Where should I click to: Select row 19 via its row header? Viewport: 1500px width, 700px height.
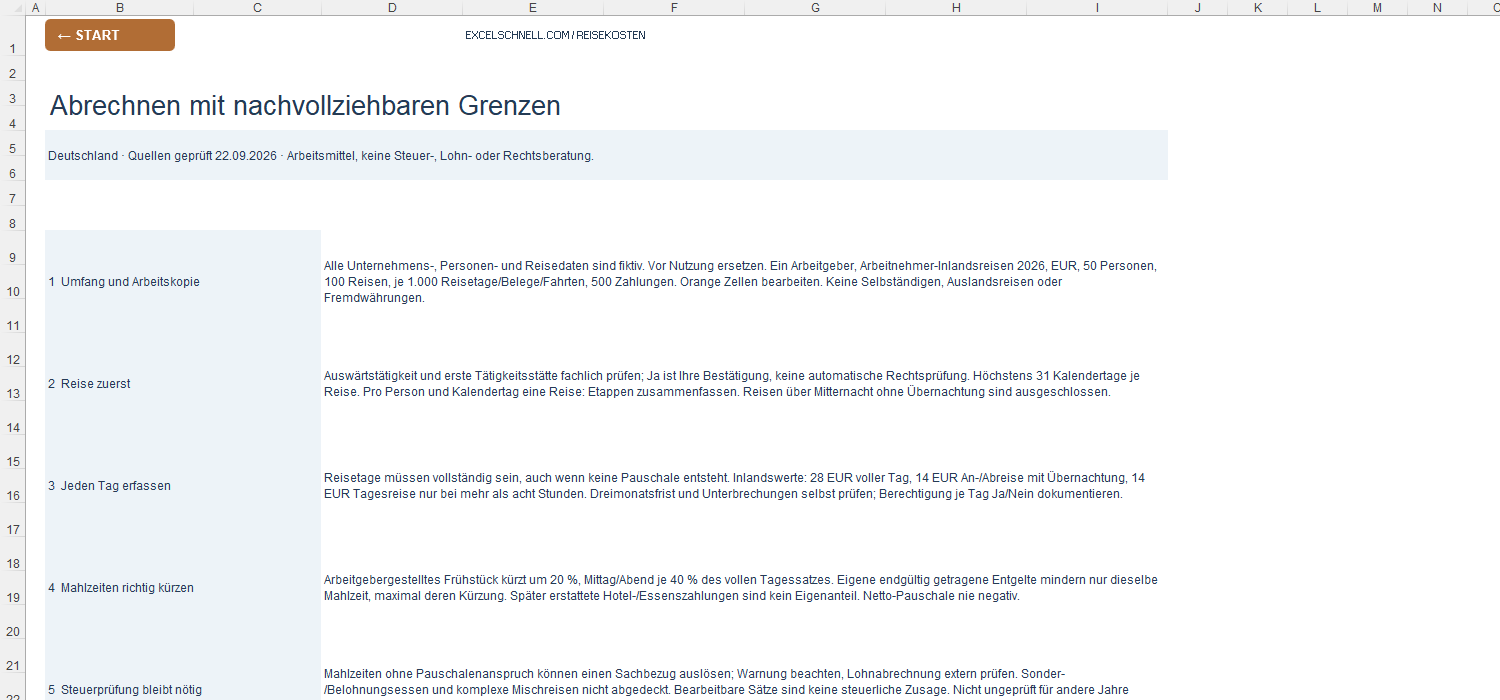(x=13, y=588)
